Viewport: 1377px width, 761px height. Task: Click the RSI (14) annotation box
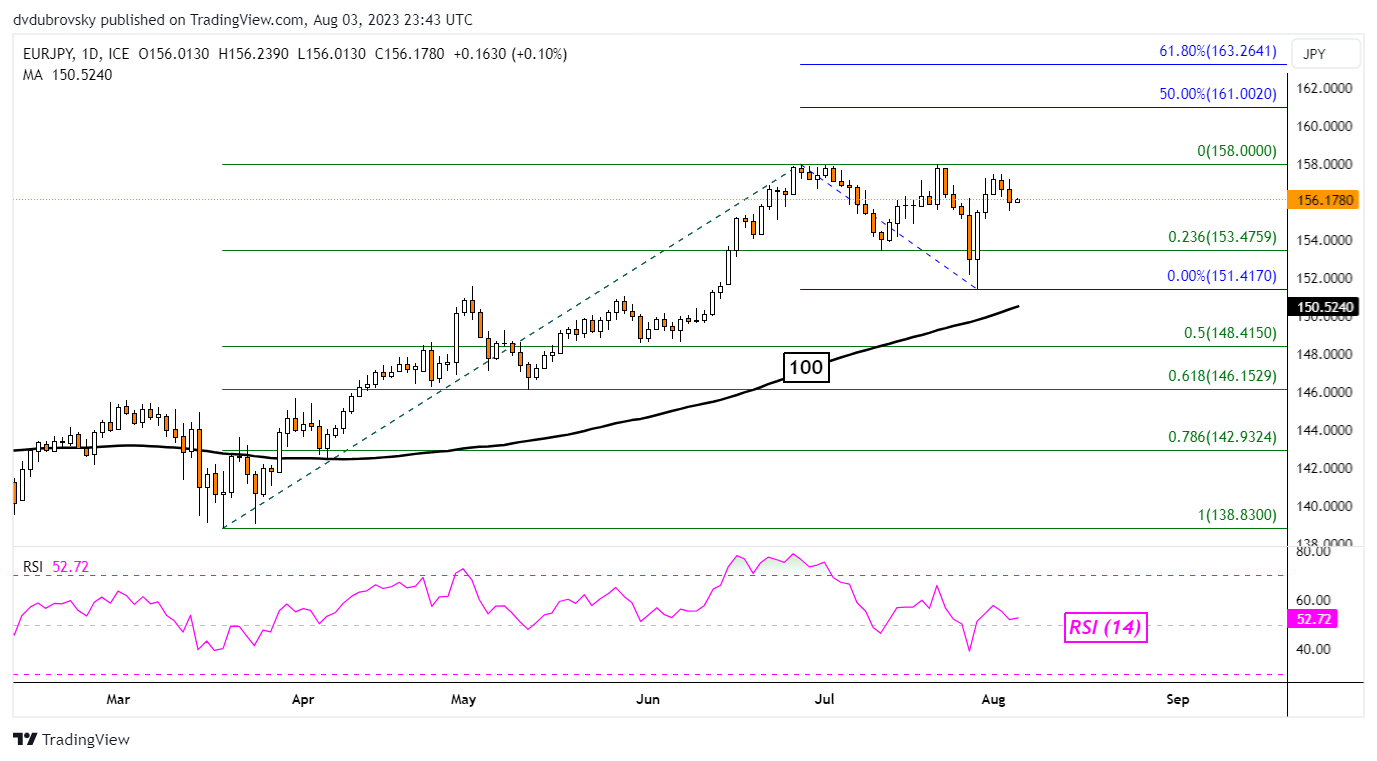[x=1106, y=628]
